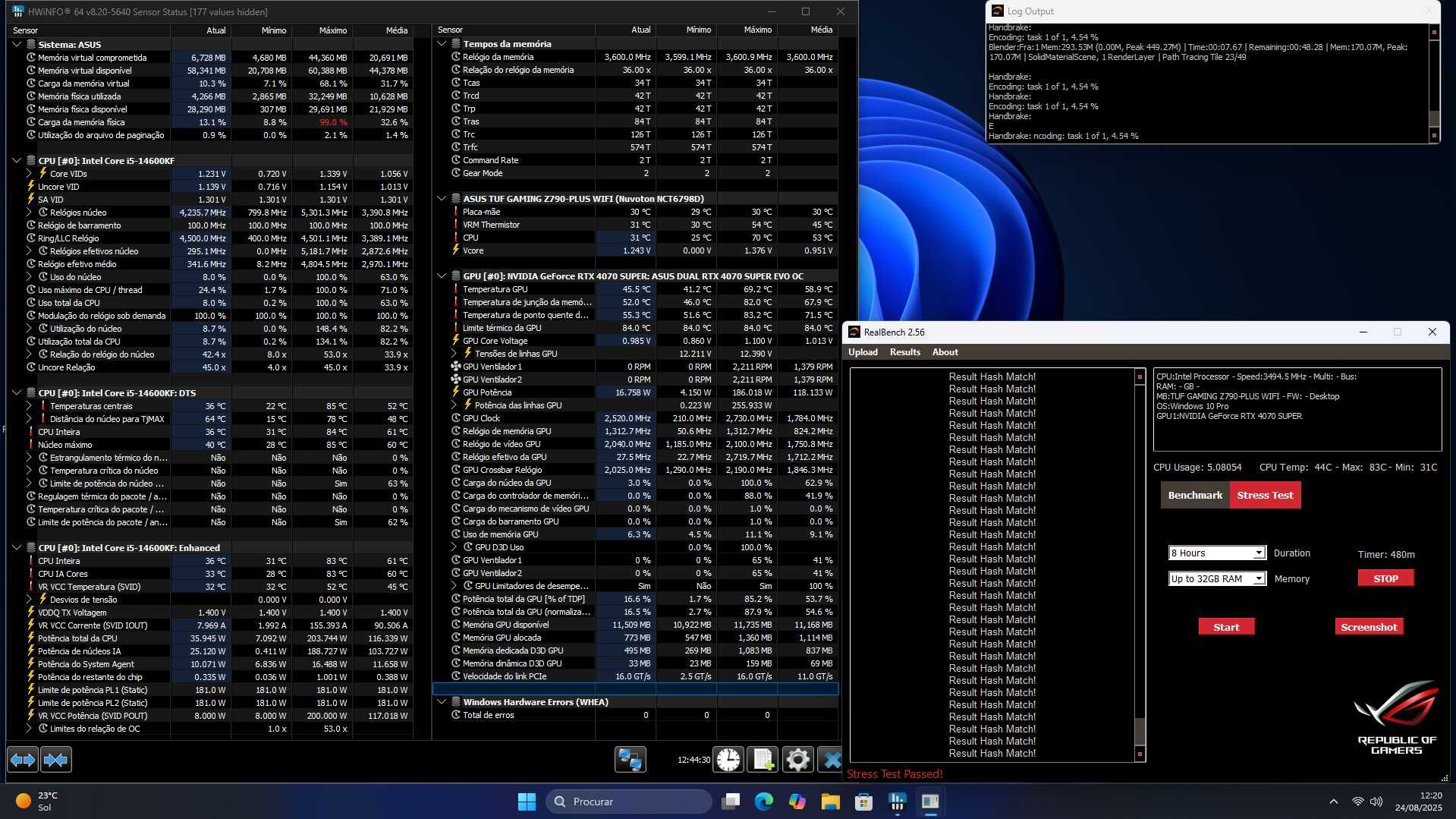Click the GPU Ventilador1 fan icon showing 2,211 RPM
Screen dimensions: 1456x819
(456, 367)
